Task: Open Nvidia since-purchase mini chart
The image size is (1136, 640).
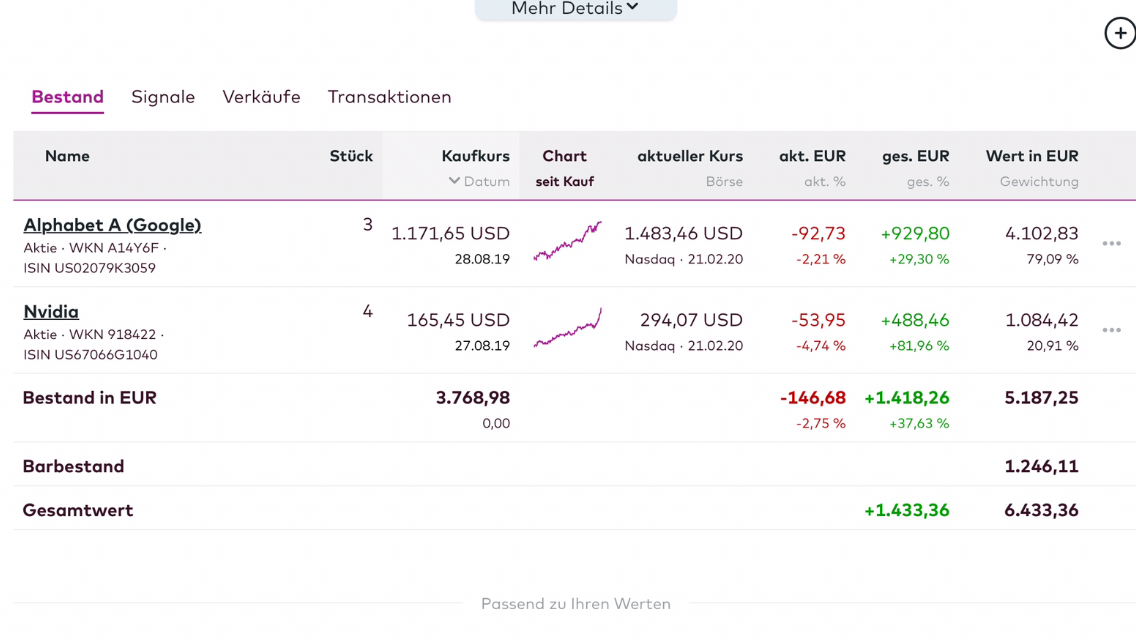Action: click(567, 329)
